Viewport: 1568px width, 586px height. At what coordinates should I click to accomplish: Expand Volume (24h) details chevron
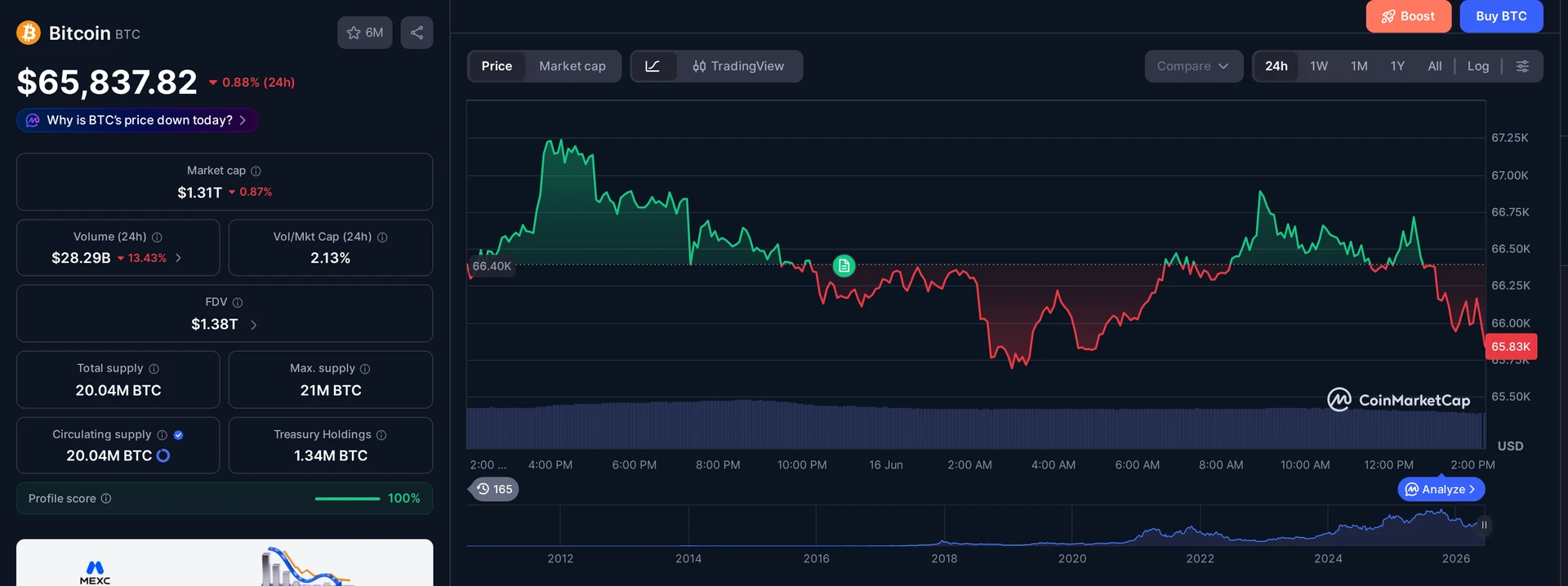(x=179, y=258)
